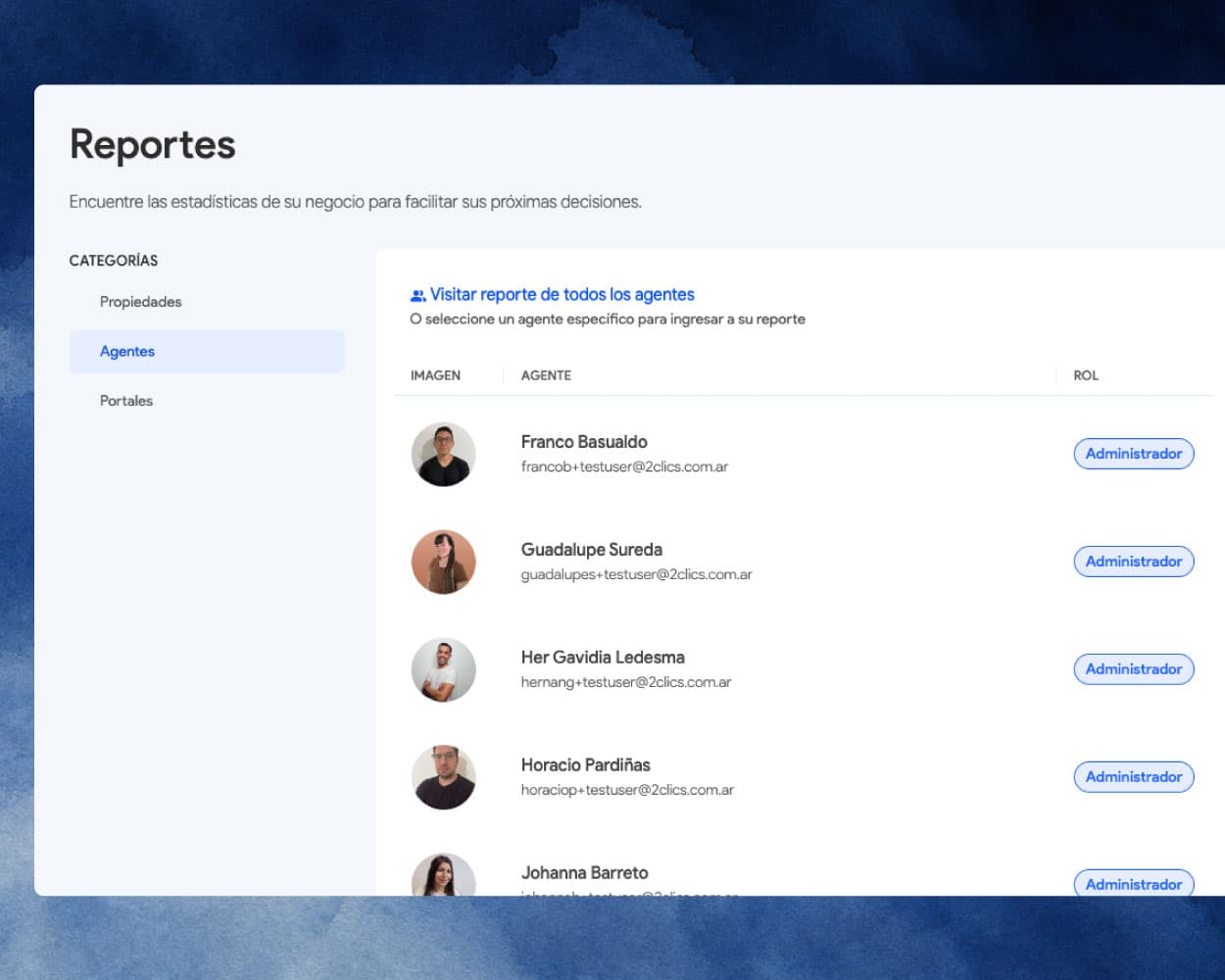
Task: Click the IMAGEN column header
Action: point(435,375)
